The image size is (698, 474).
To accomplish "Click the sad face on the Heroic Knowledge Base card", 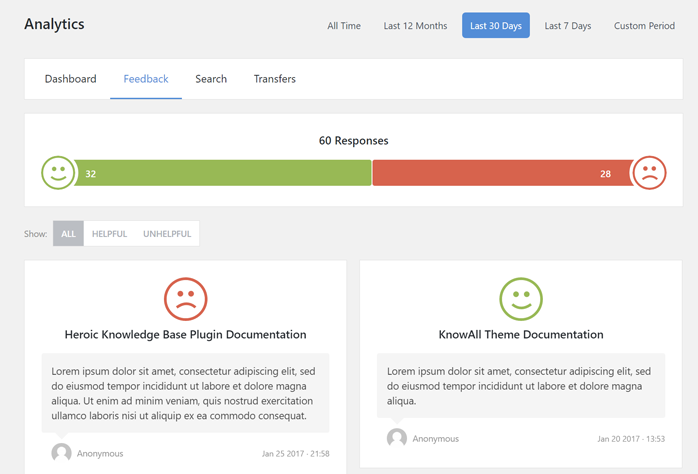I will coord(186,299).
